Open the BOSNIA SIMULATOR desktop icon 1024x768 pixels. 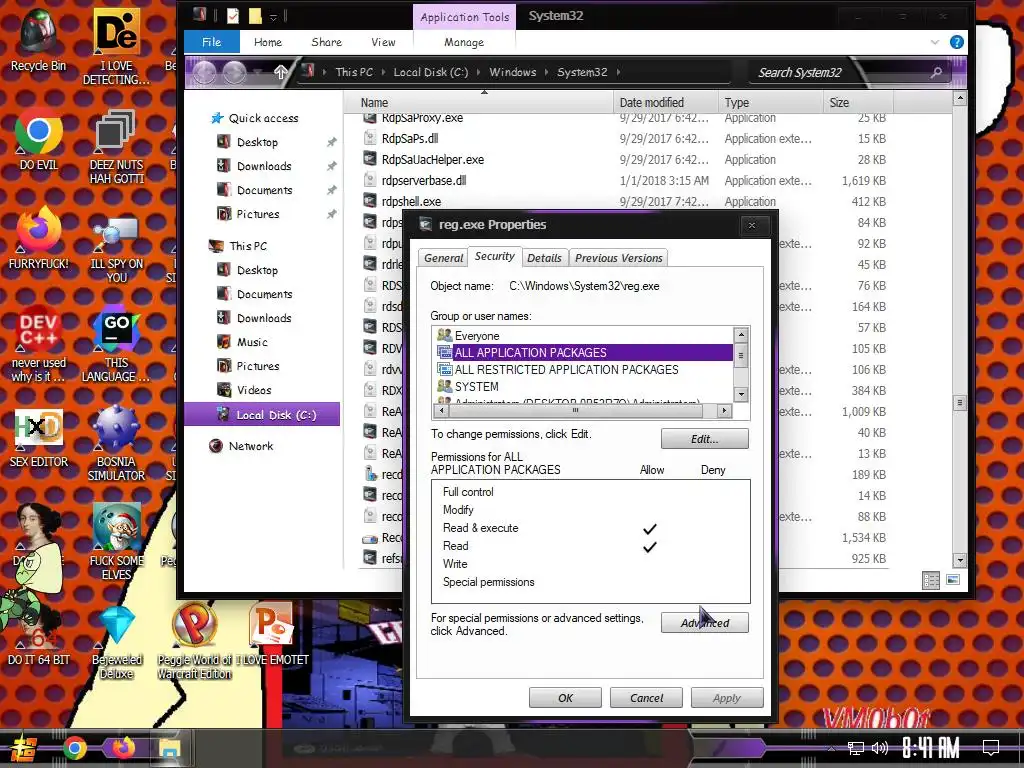click(x=116, y=444)
